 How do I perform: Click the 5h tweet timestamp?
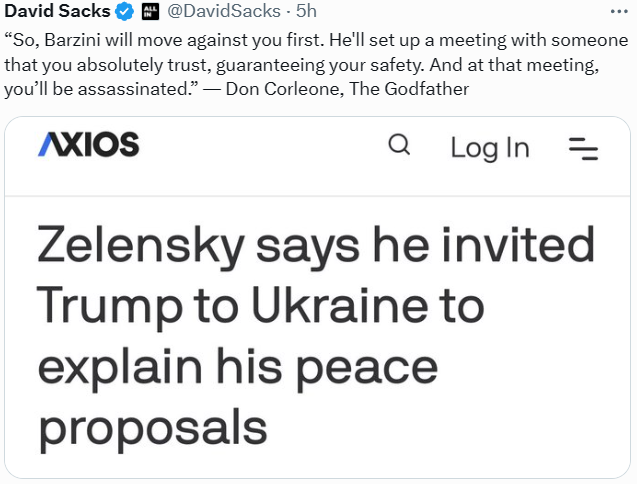(306, 13)
